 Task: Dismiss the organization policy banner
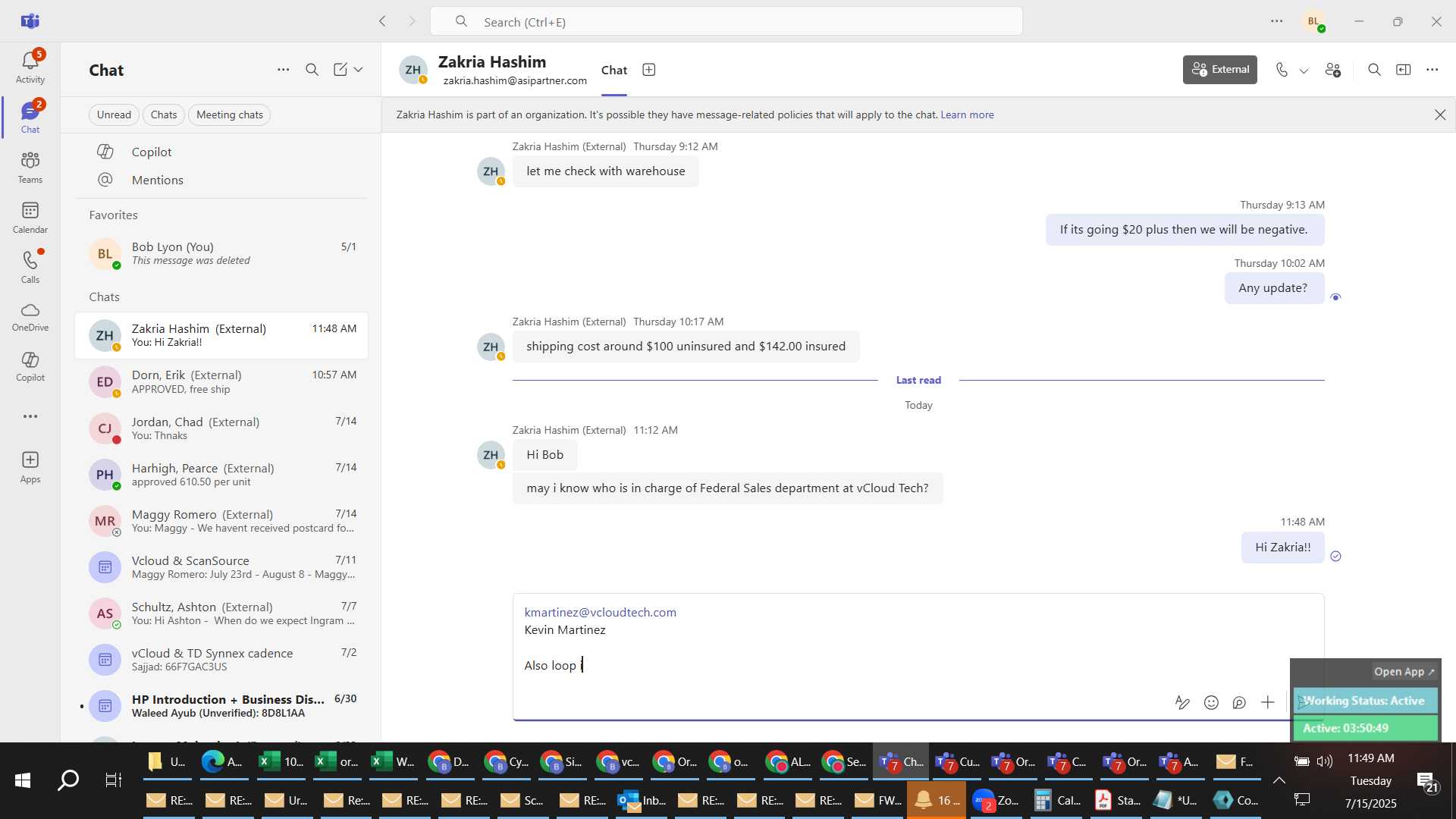point(1440,115)
